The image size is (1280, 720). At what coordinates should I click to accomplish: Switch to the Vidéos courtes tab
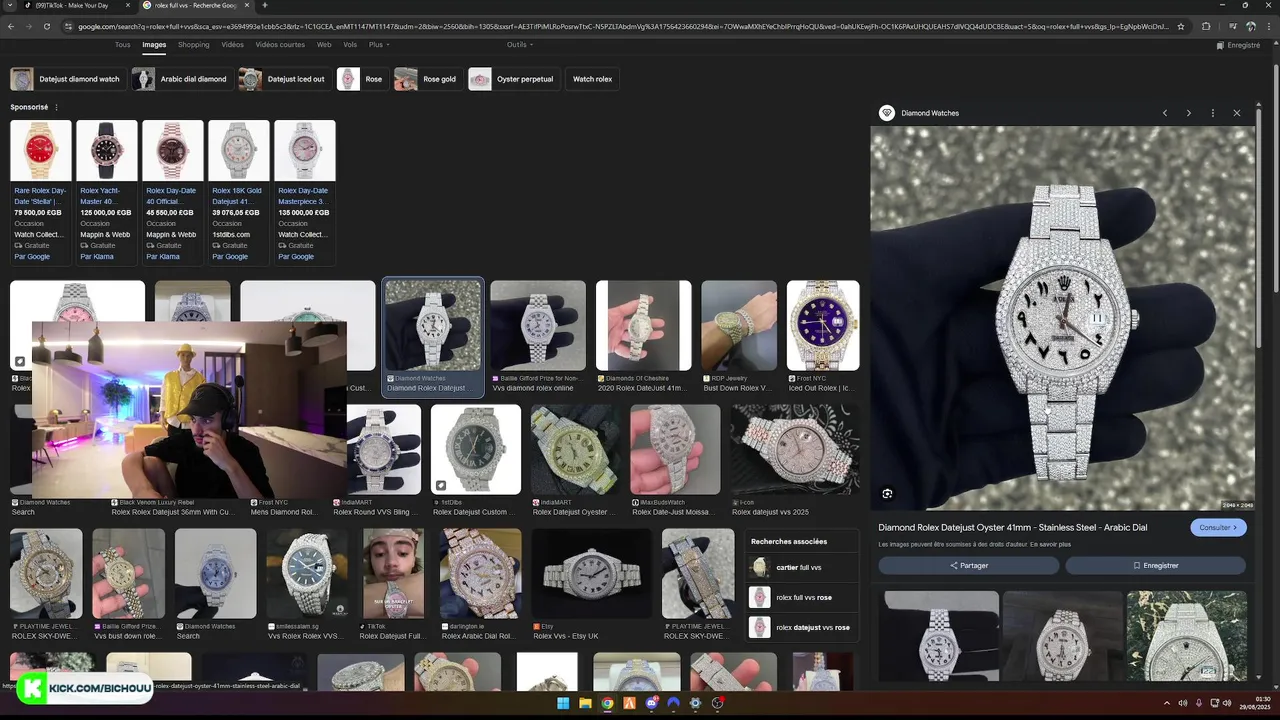coord(280,45)
